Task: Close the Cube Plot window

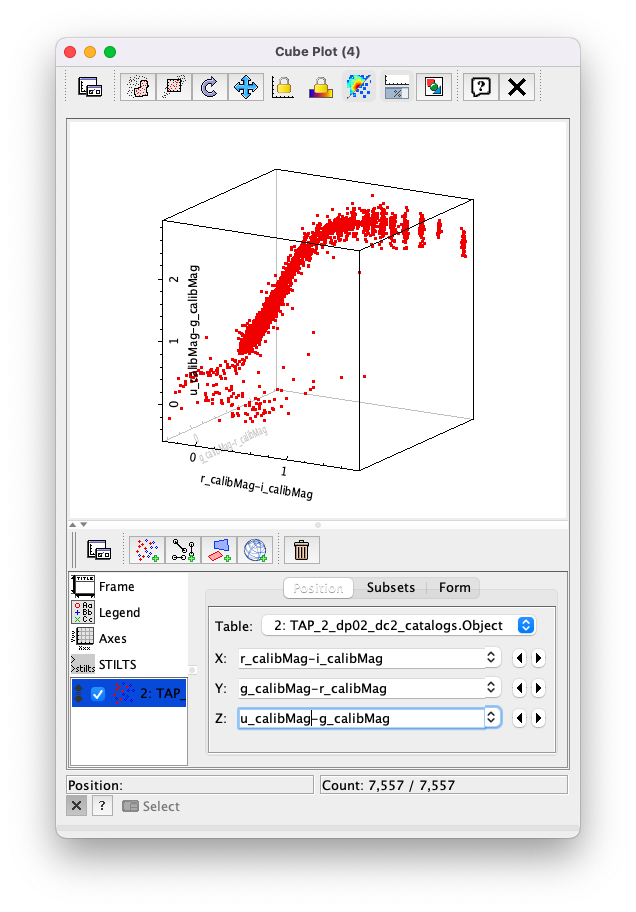Action: tap(70, 52)
